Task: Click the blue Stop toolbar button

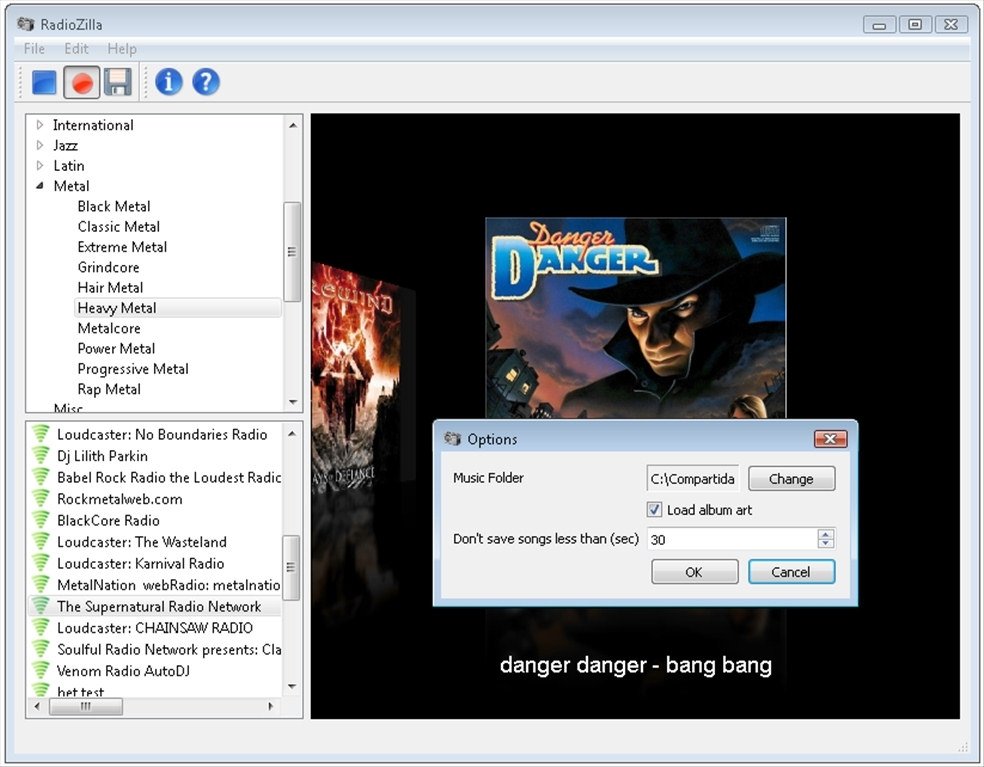Action: (44, 82)
